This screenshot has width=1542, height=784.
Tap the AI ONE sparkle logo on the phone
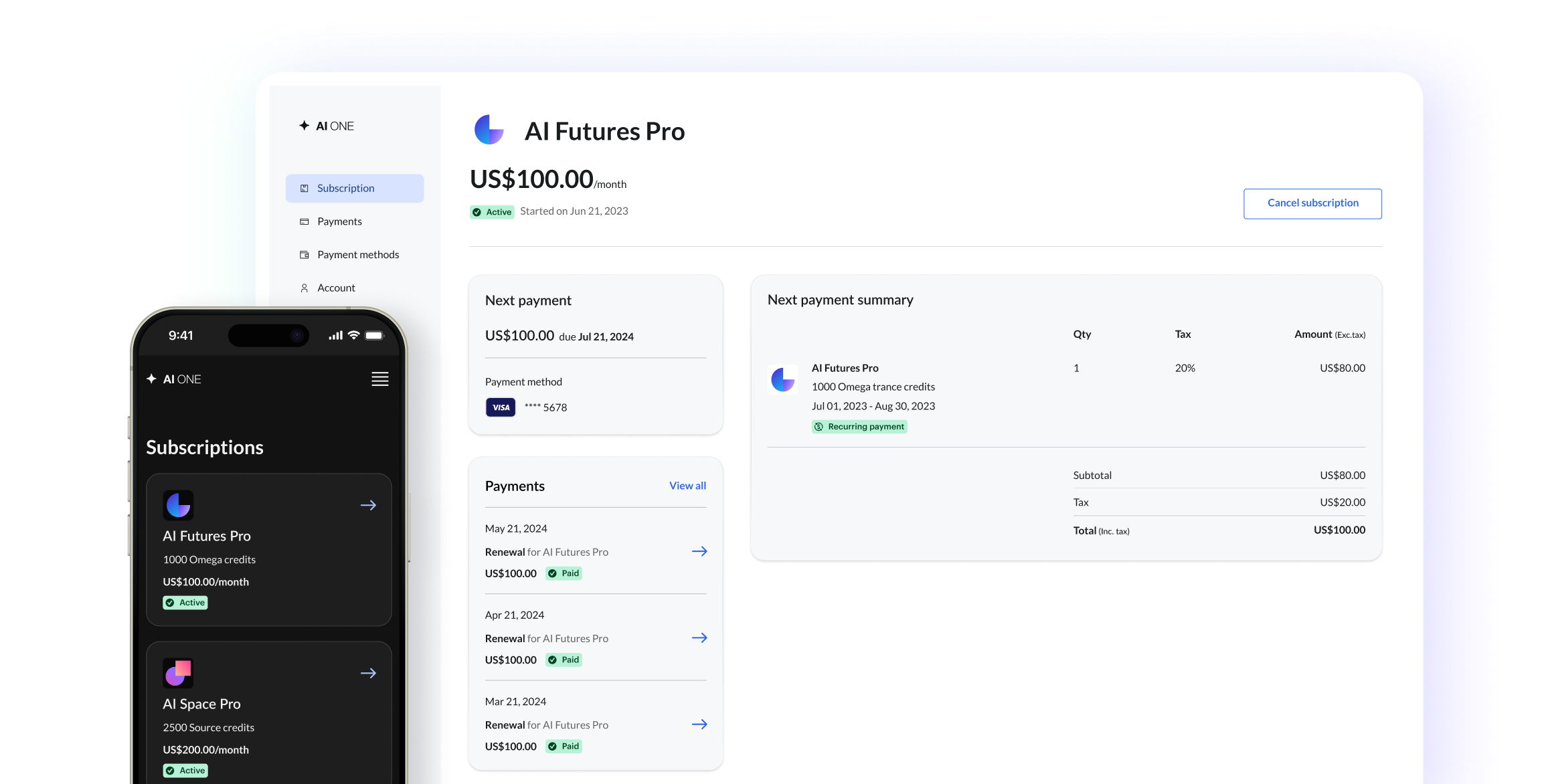[153, 379]
